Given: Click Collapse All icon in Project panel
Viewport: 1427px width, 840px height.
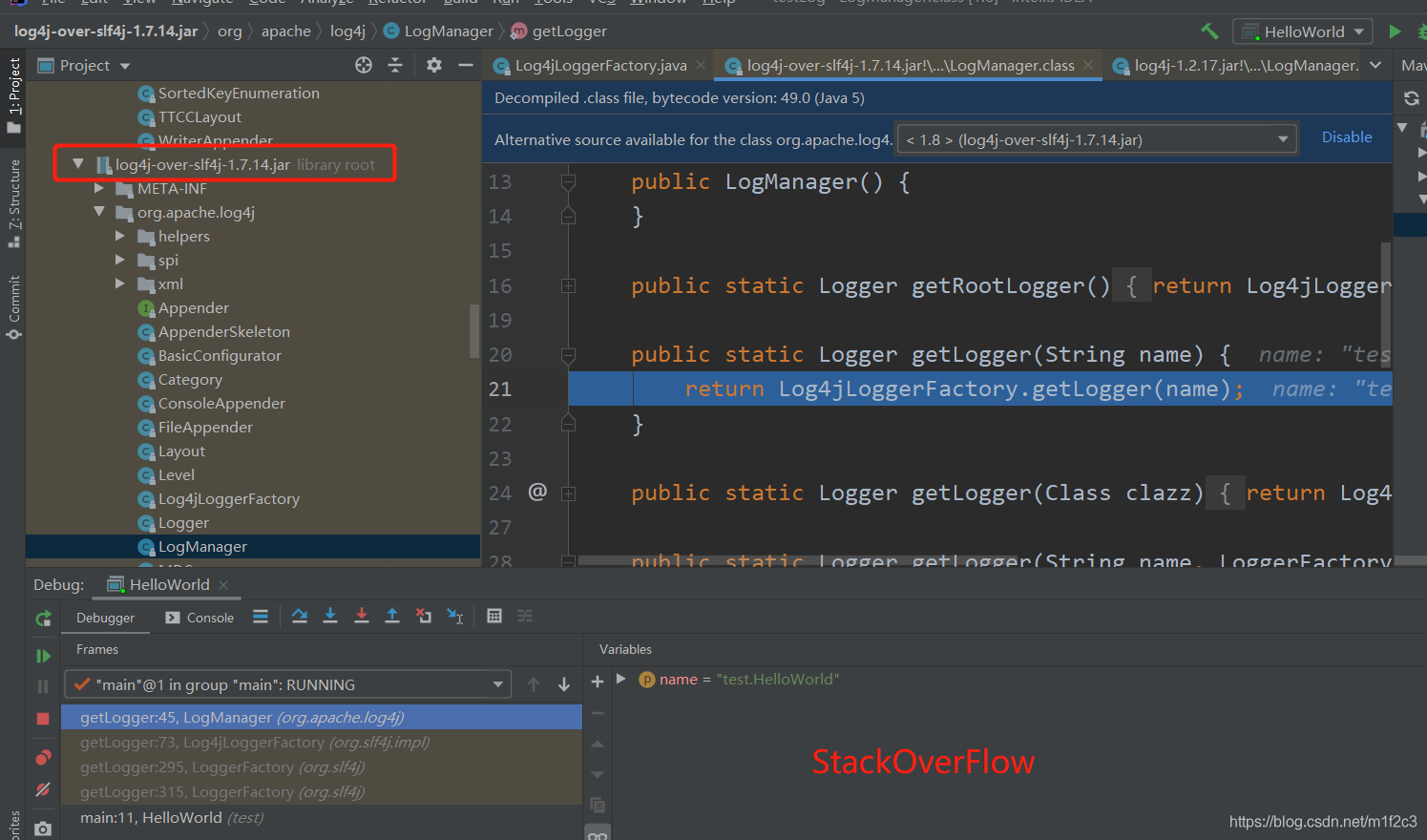Looking at the screenshot, I should [395, 65].
